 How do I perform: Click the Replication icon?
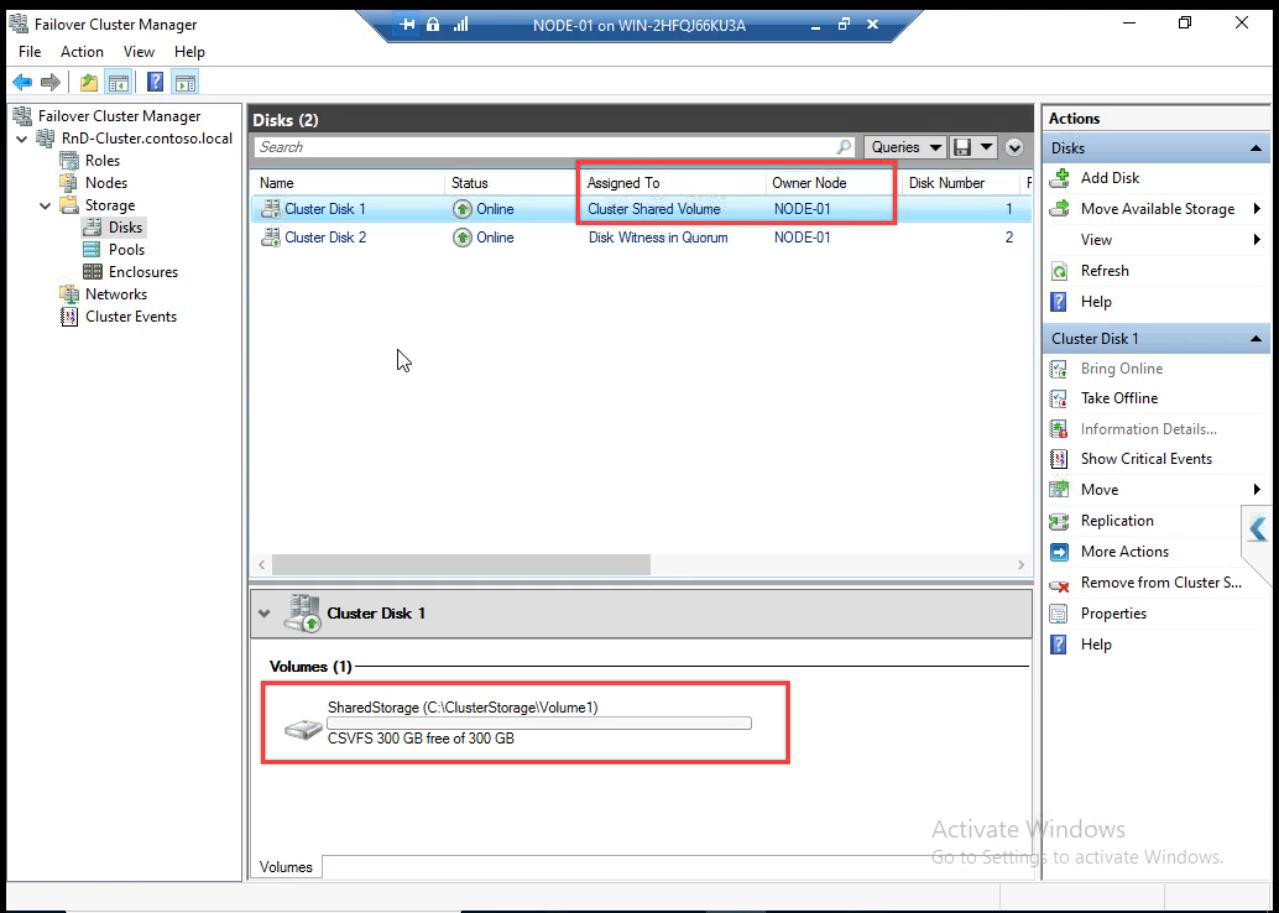(1059, 521)
